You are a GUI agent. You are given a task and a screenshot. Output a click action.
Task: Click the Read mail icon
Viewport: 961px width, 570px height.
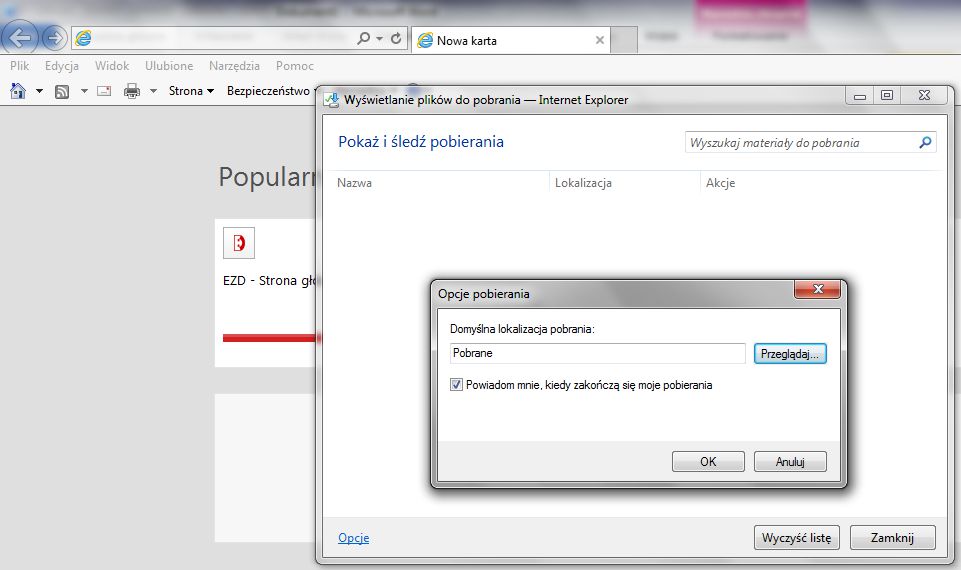click(x=104, y=91)
